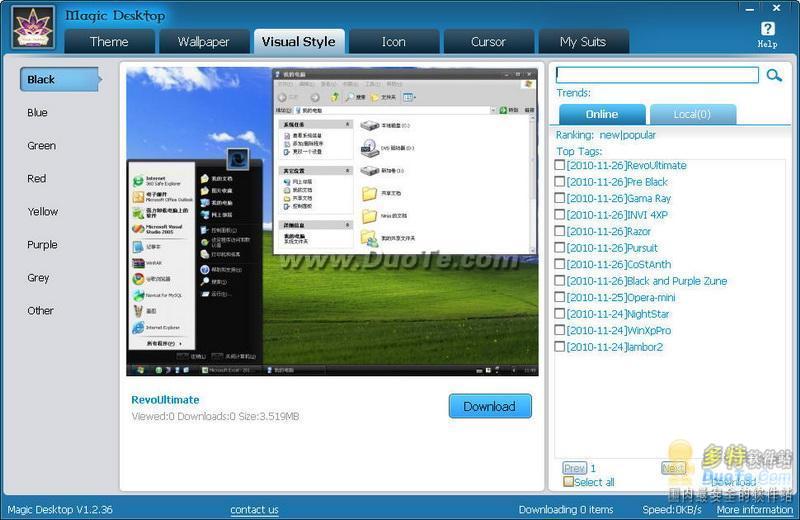
Task: Enable the Pursuit checkbox
Action: 560,247
